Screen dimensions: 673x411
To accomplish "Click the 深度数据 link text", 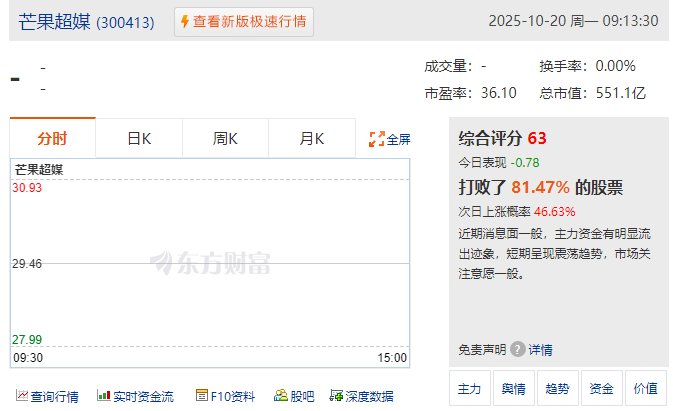I will pyautogui.click(x=369, y=396).
